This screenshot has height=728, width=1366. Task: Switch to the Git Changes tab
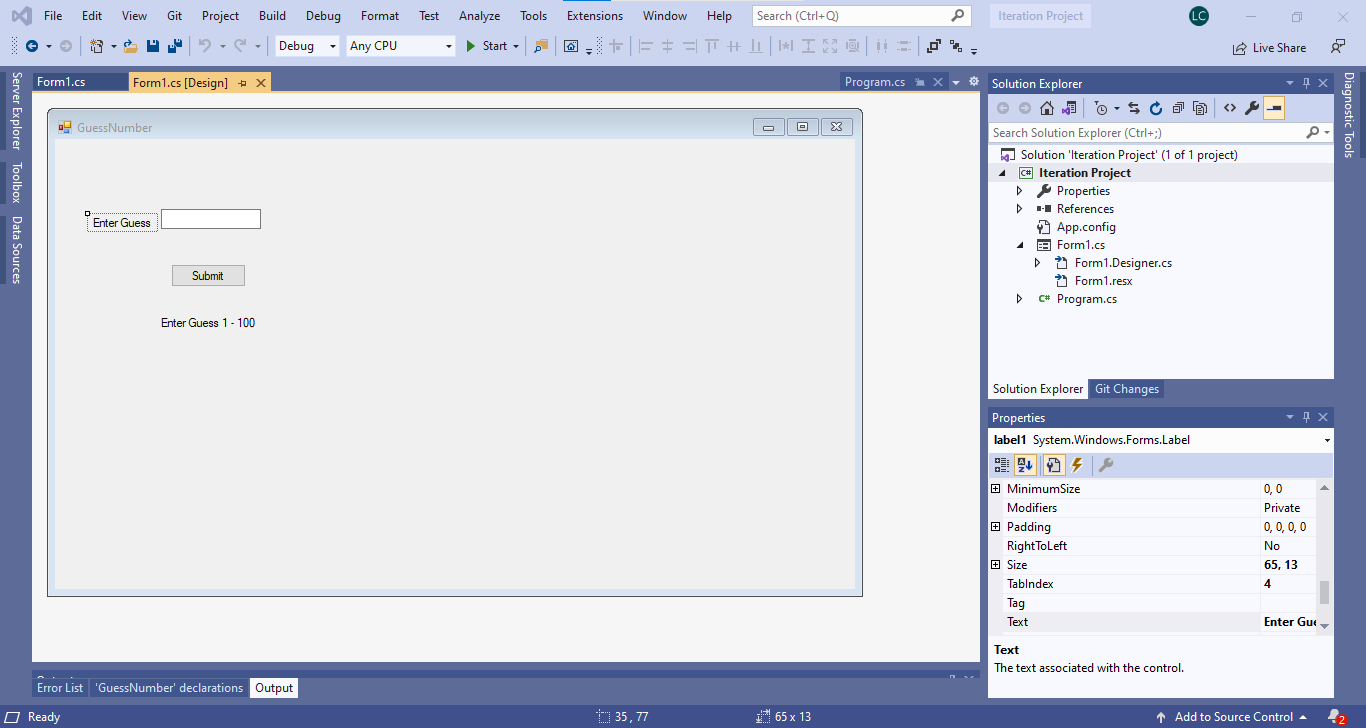(1126, 388)
